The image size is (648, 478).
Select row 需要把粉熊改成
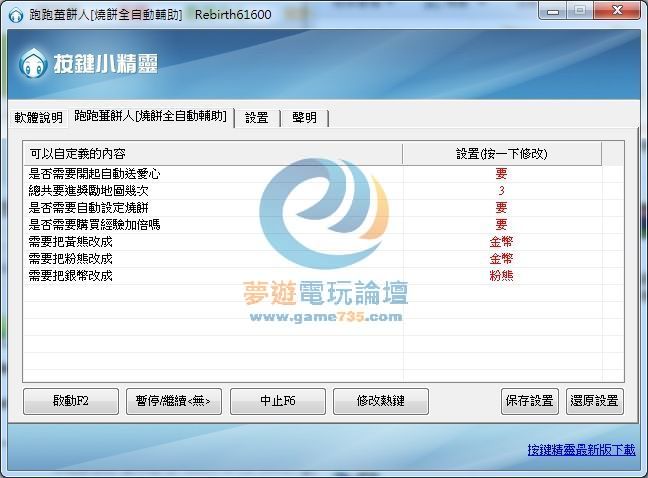click(313, 259)
